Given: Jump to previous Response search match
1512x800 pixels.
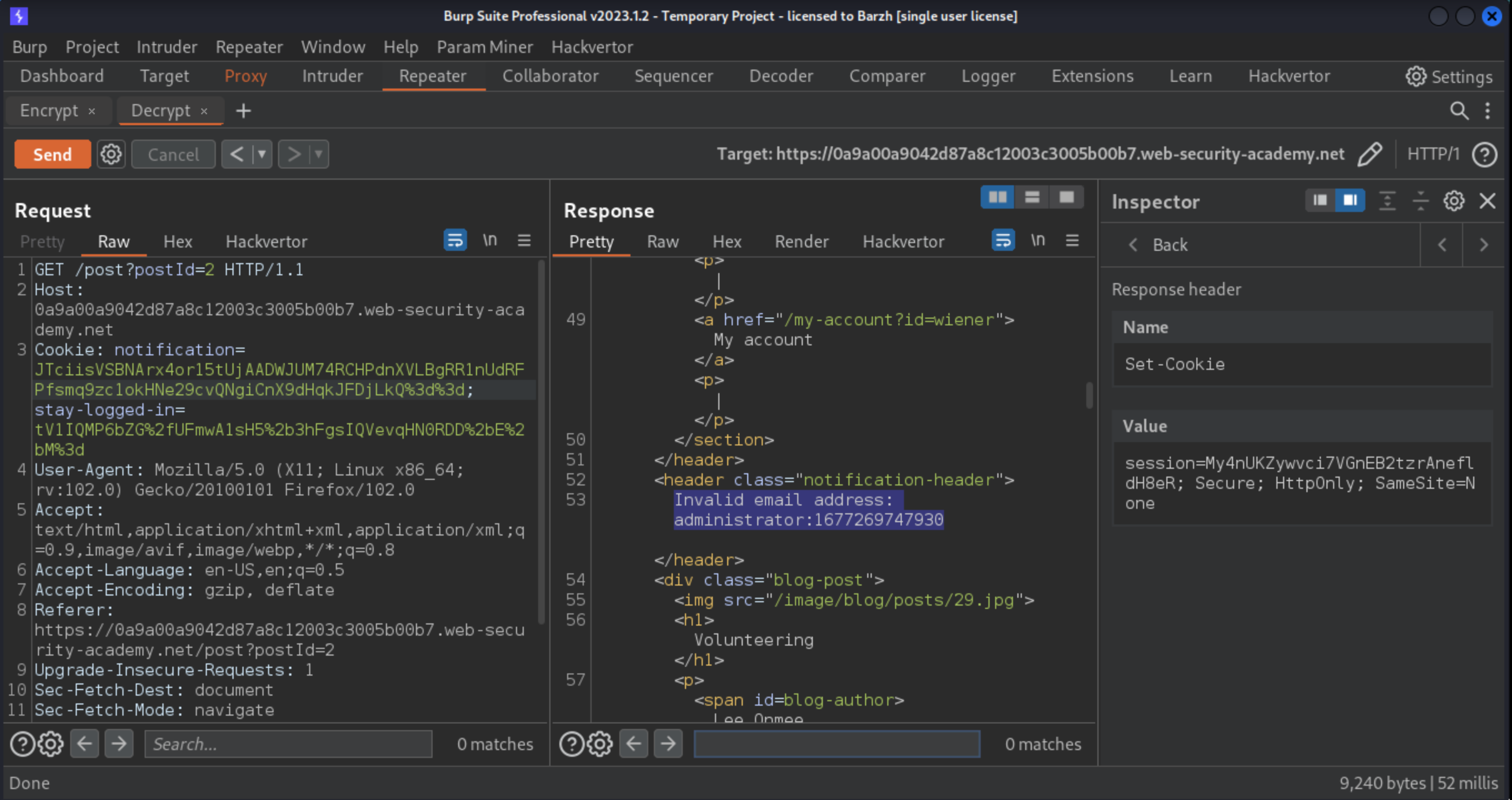Looking at the screenshot, I should point(633,744).
